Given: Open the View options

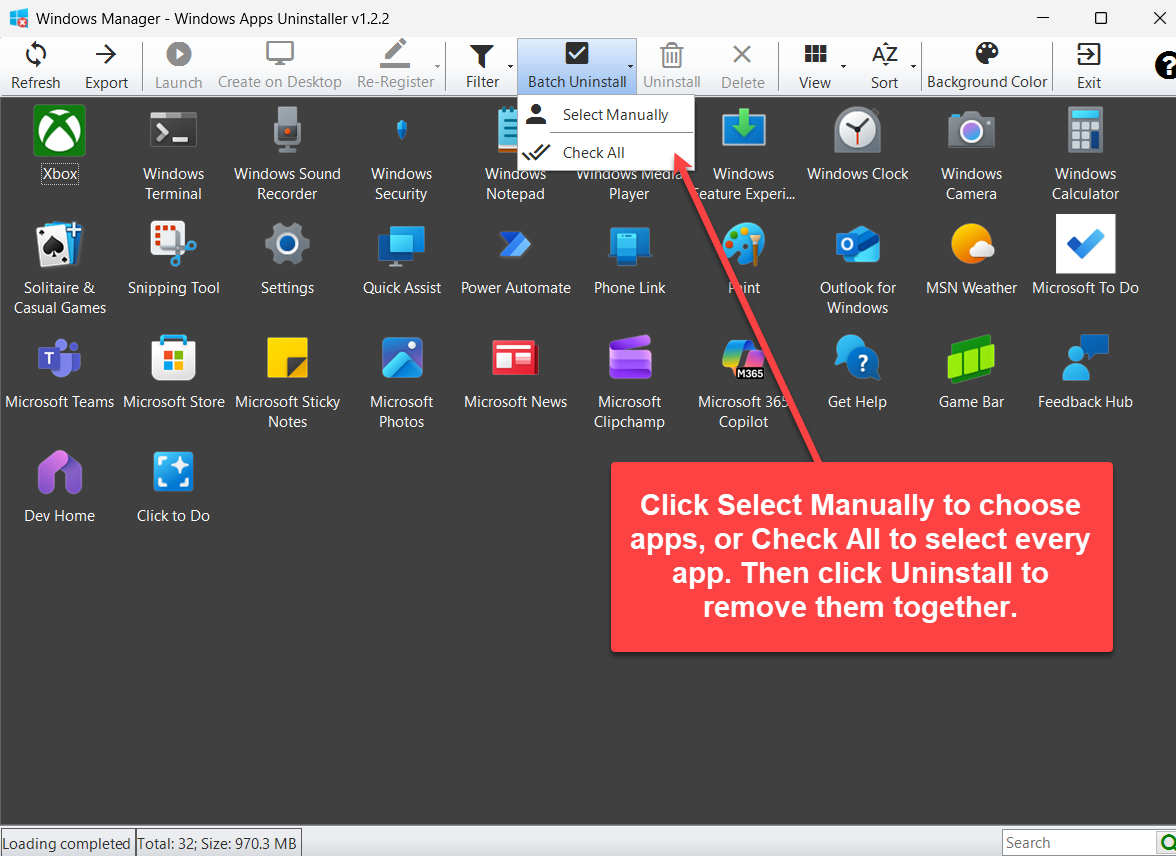Looking at the screenshot, I should point(814,66).
